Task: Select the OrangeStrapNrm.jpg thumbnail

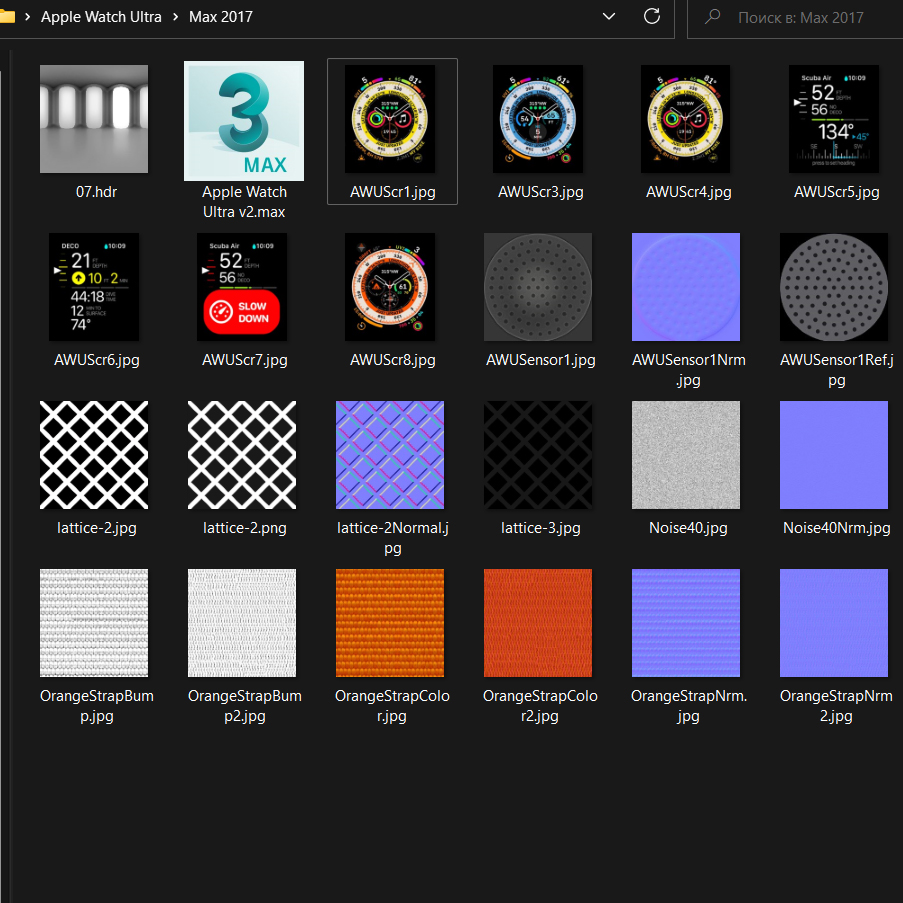Action: (686, 623)
